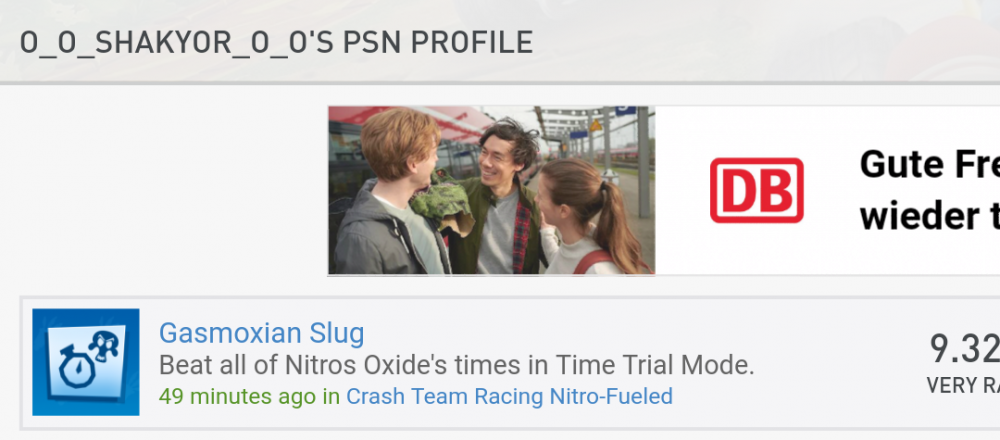Open the Crash Team Racing Nitro-Fueled game link
The image size is (1000, 440).
[x=509, y=397]
